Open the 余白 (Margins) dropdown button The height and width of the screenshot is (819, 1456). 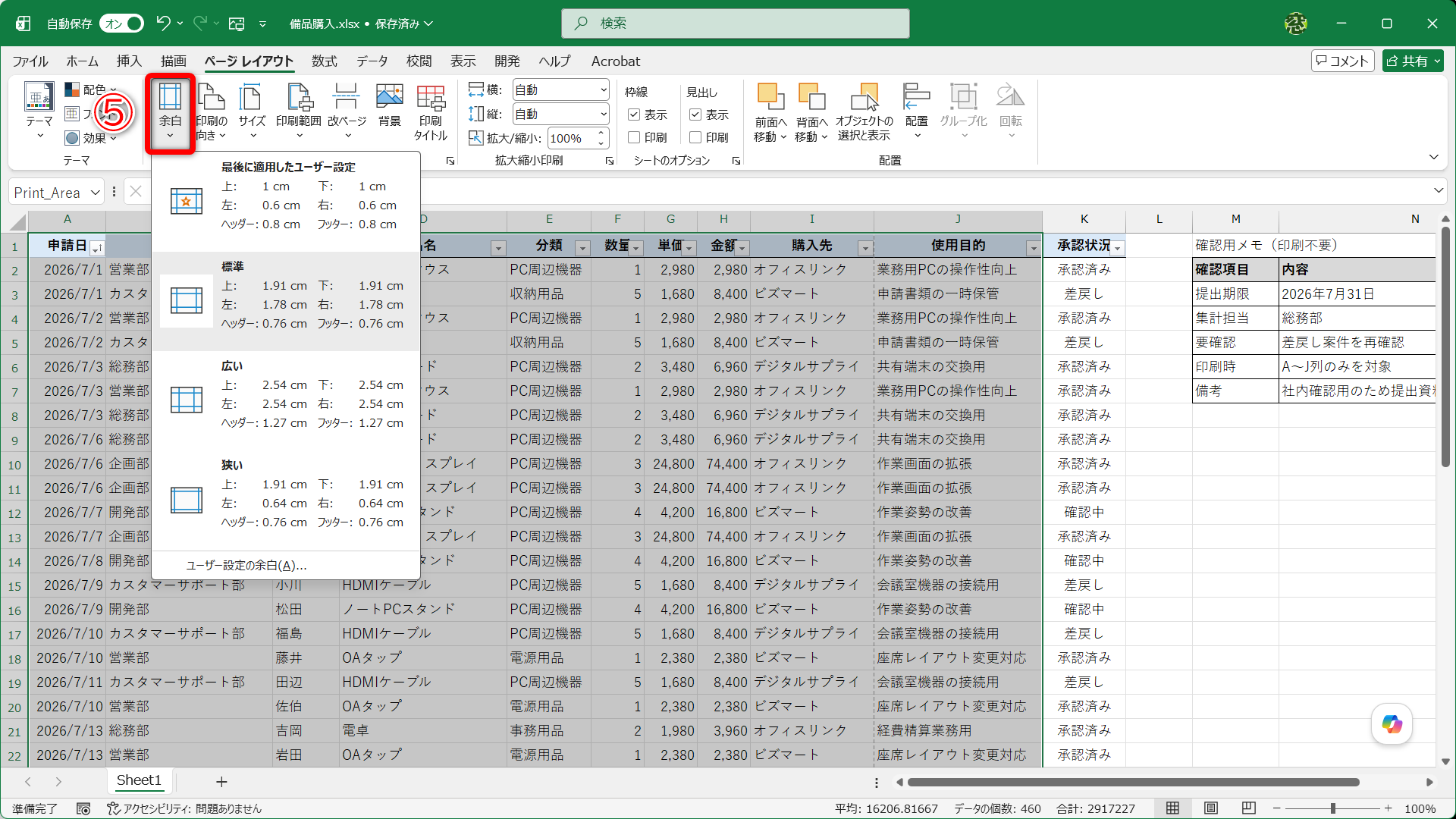170,111
